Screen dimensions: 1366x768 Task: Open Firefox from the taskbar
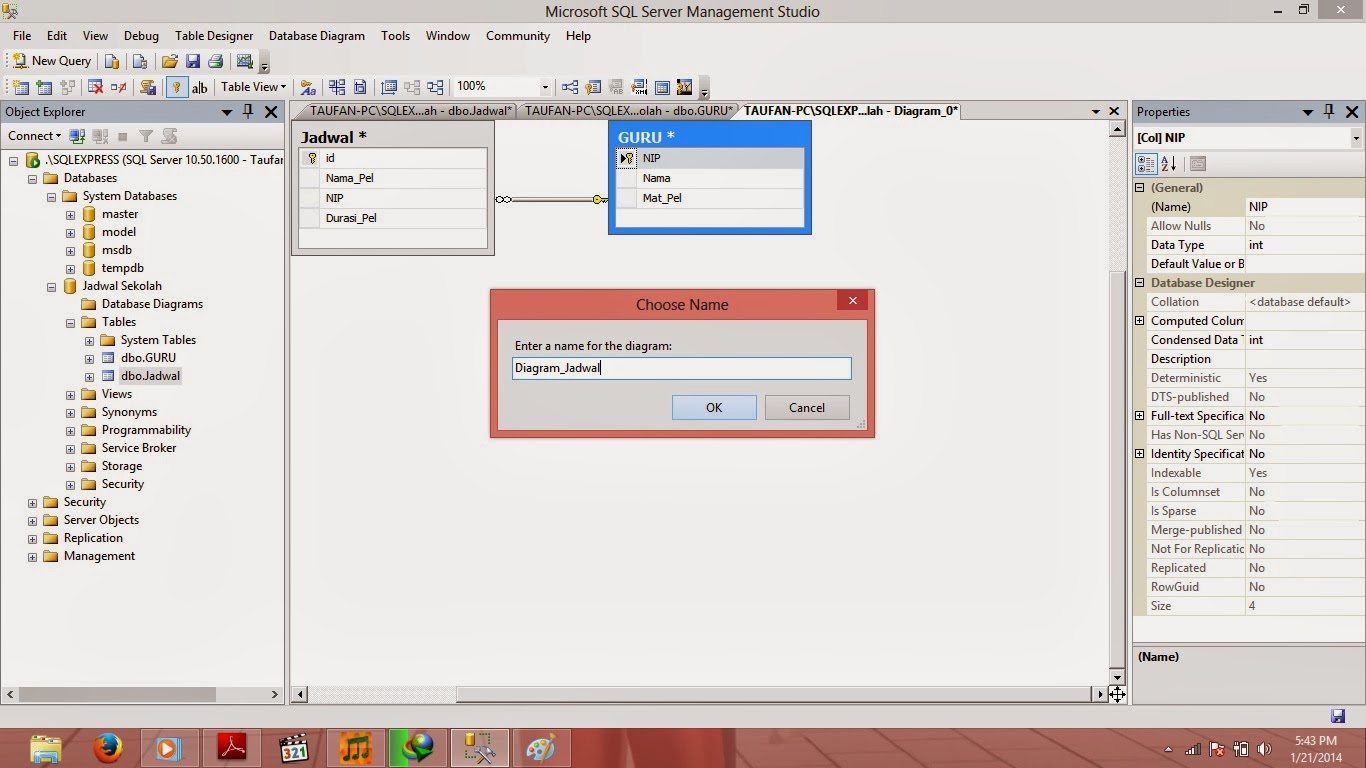coord(107,748)
